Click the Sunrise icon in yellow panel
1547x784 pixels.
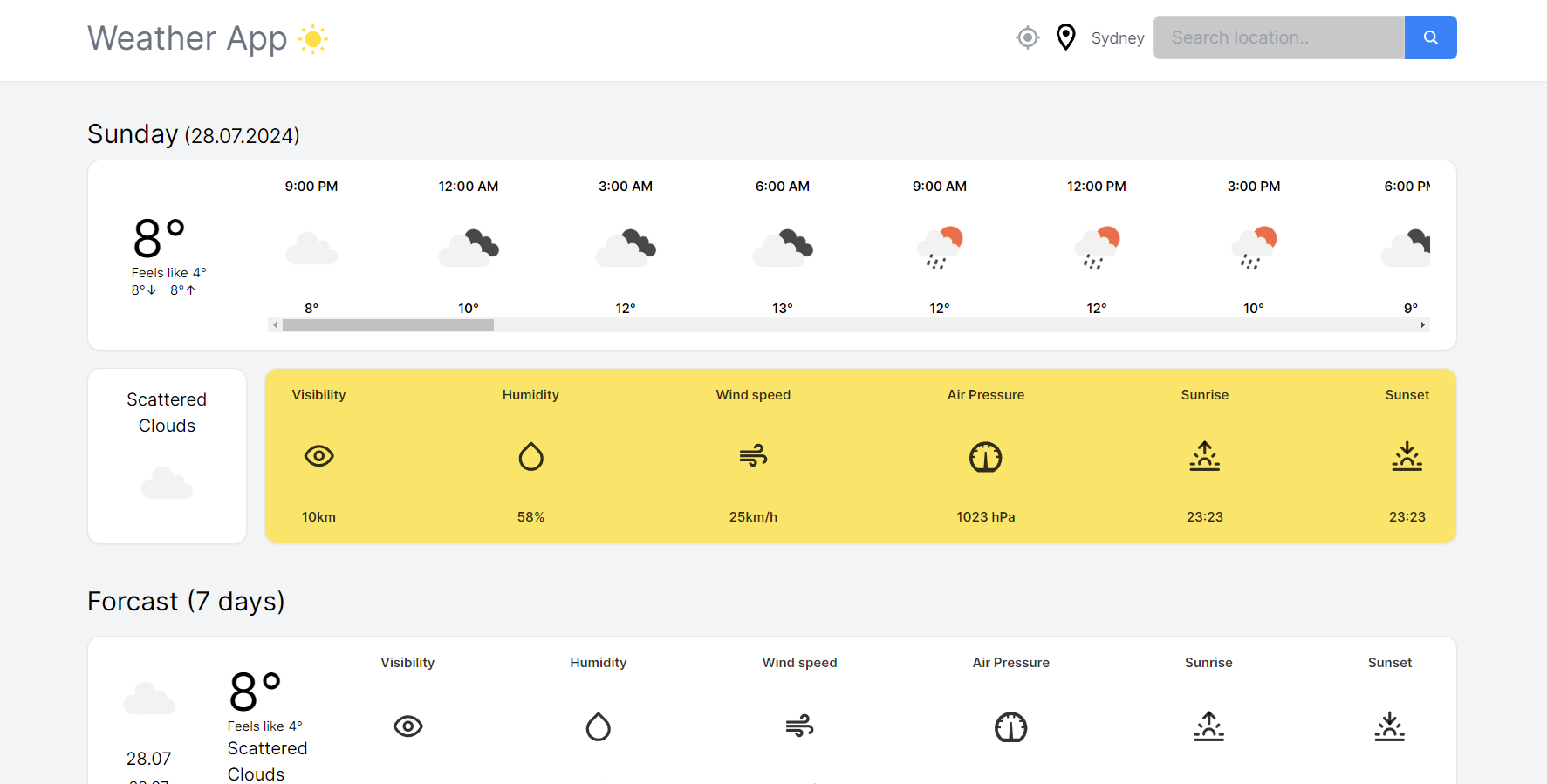coord(1205,456)
